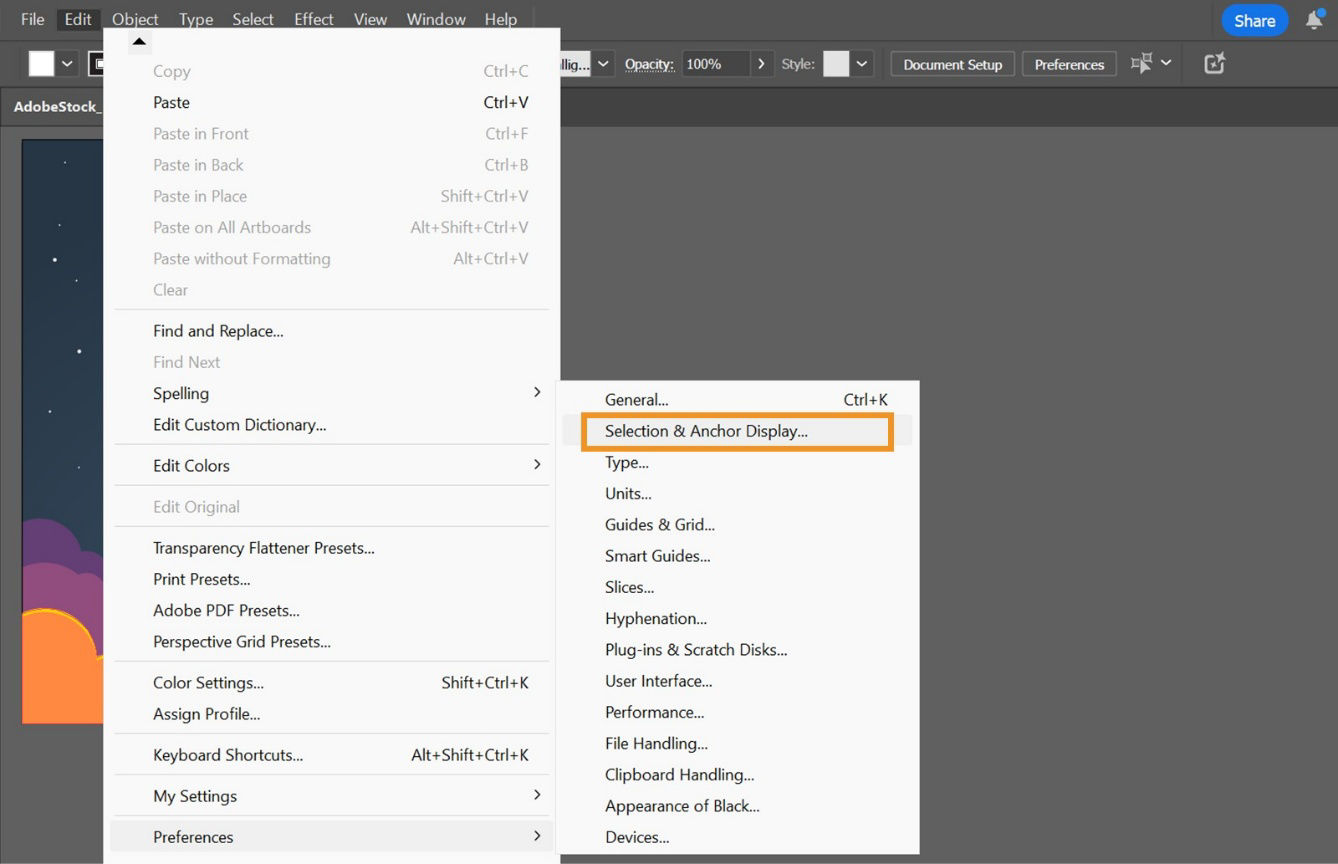Click the Document Setup button
The image size is (1338, 864).
point(951,63)
